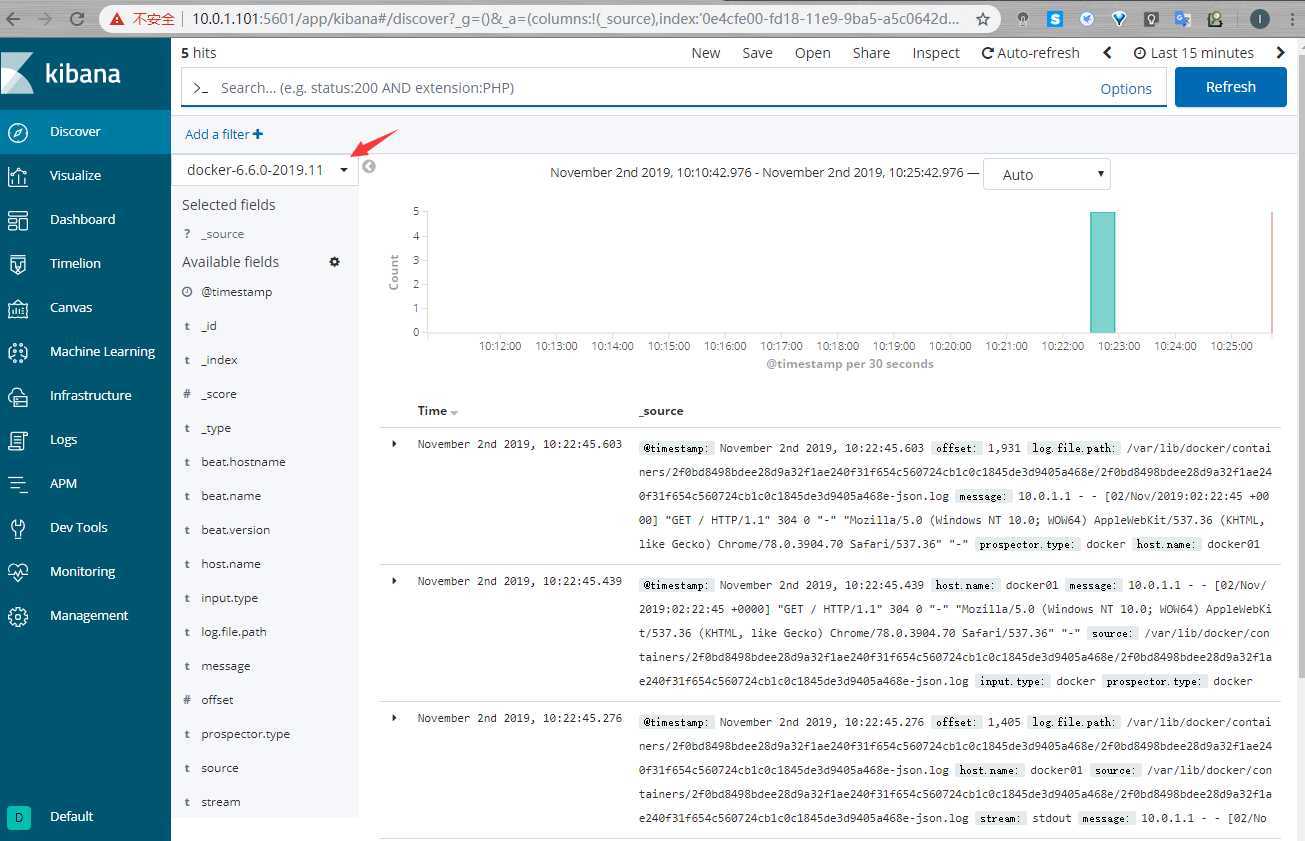
Task: Select the _type field
Action: tap(216, 427)
